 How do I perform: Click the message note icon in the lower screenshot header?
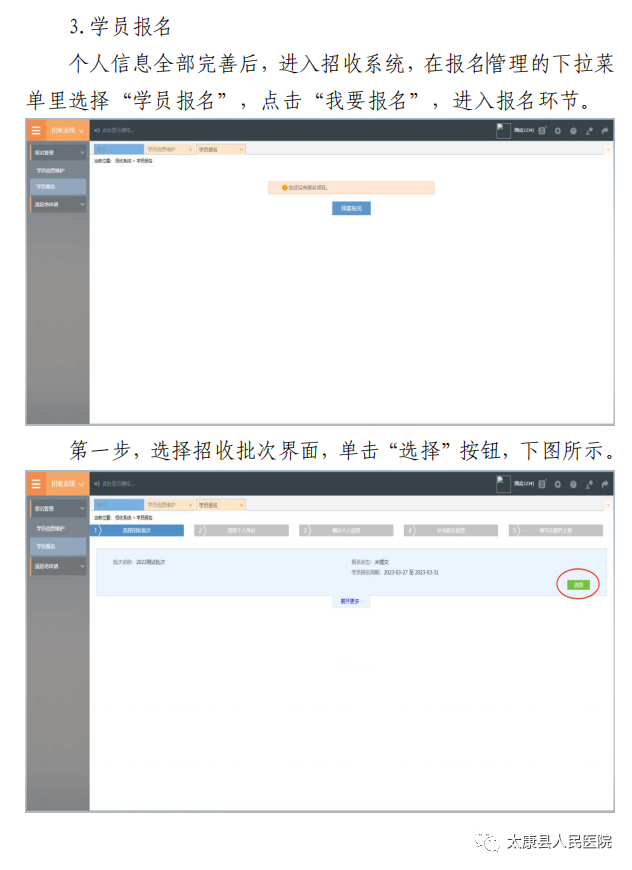coord(542,484)
